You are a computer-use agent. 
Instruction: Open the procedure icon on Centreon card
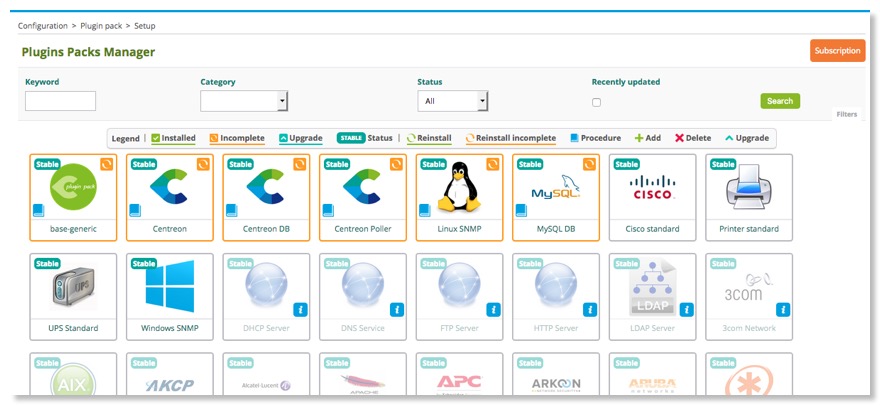coord(135,210)
